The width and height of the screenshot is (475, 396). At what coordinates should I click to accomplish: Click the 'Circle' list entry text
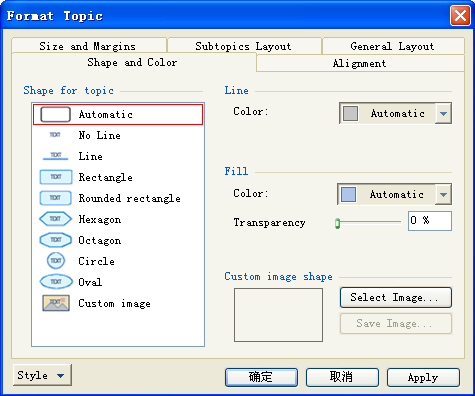tap(96, 261)
